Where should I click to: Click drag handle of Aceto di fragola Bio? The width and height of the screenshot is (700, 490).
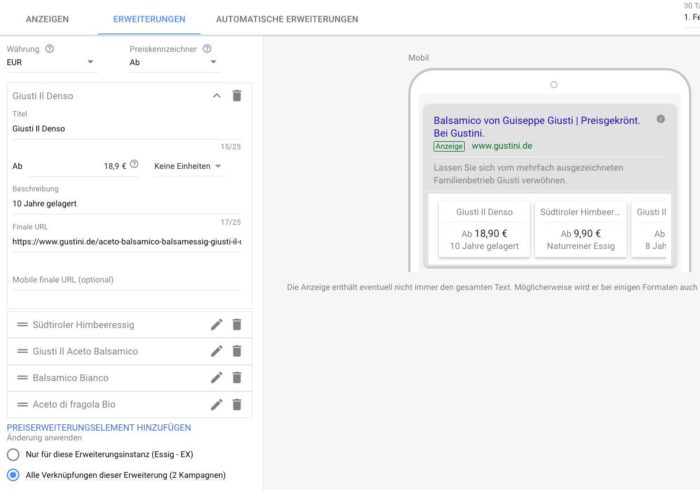pyautogui.click(x=22, y=404)
